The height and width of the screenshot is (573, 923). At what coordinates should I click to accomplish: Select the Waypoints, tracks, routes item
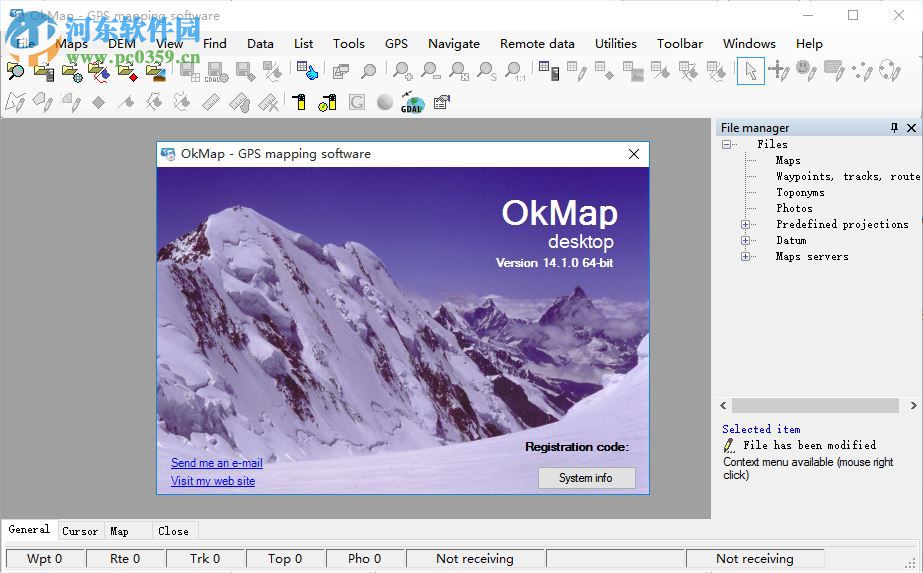click(848, 176)
